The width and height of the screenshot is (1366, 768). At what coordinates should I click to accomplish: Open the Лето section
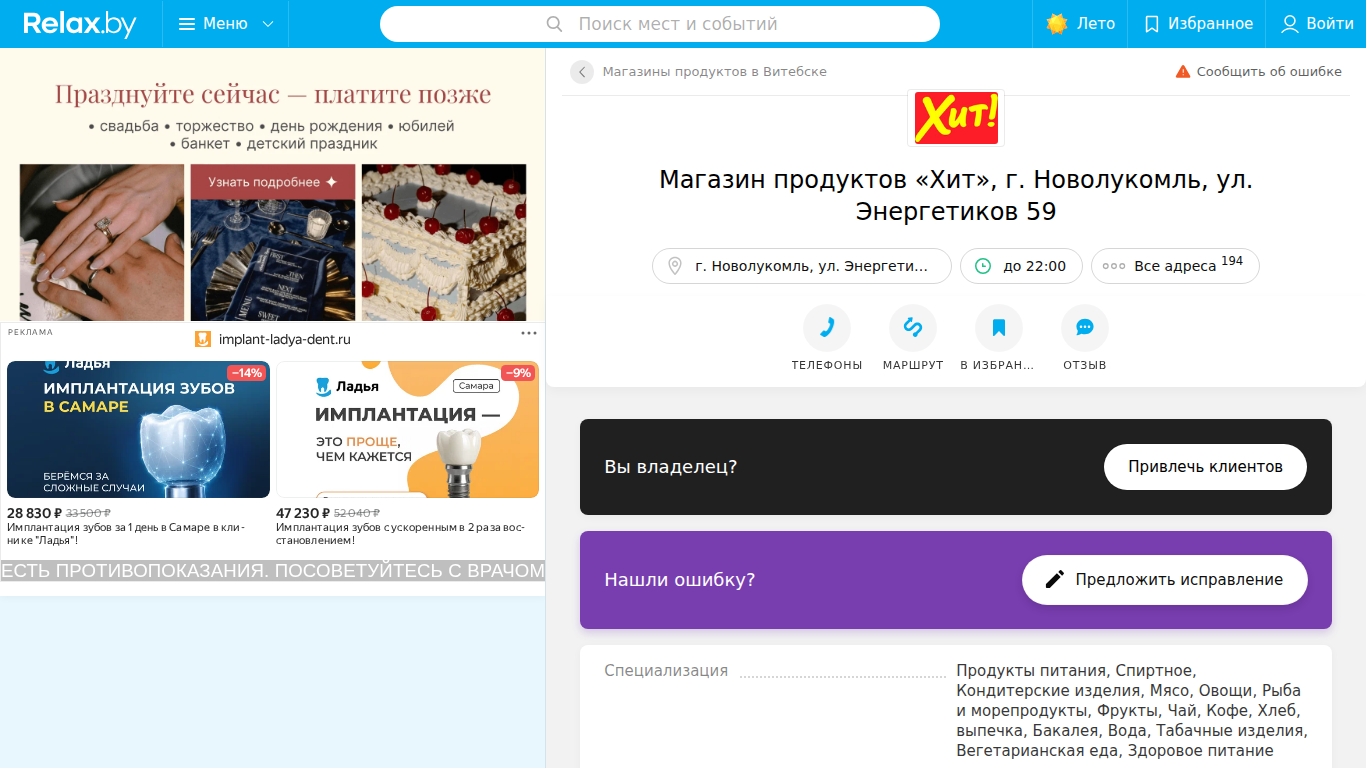(1080, 24)
